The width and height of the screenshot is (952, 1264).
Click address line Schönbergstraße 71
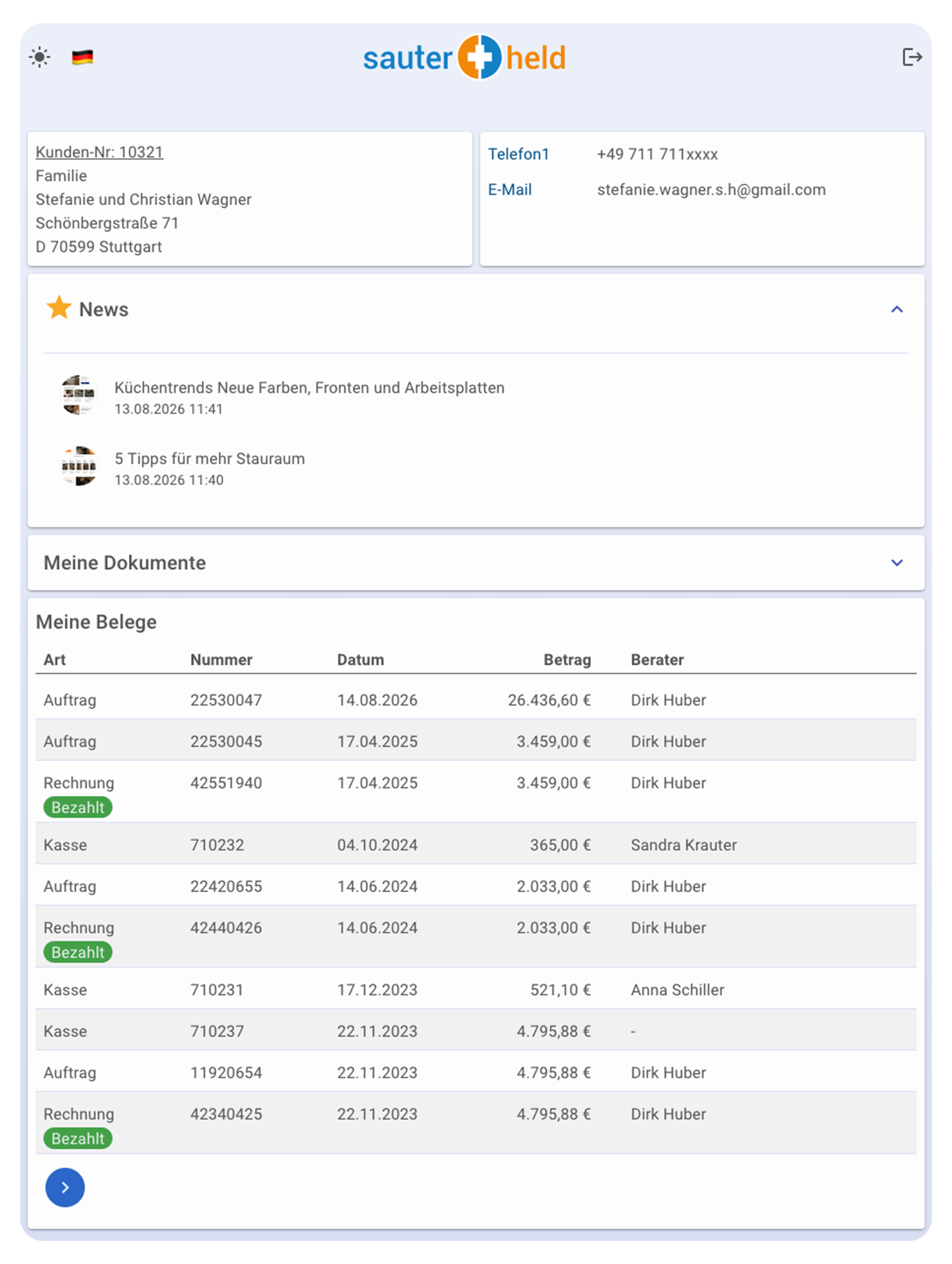107,223
